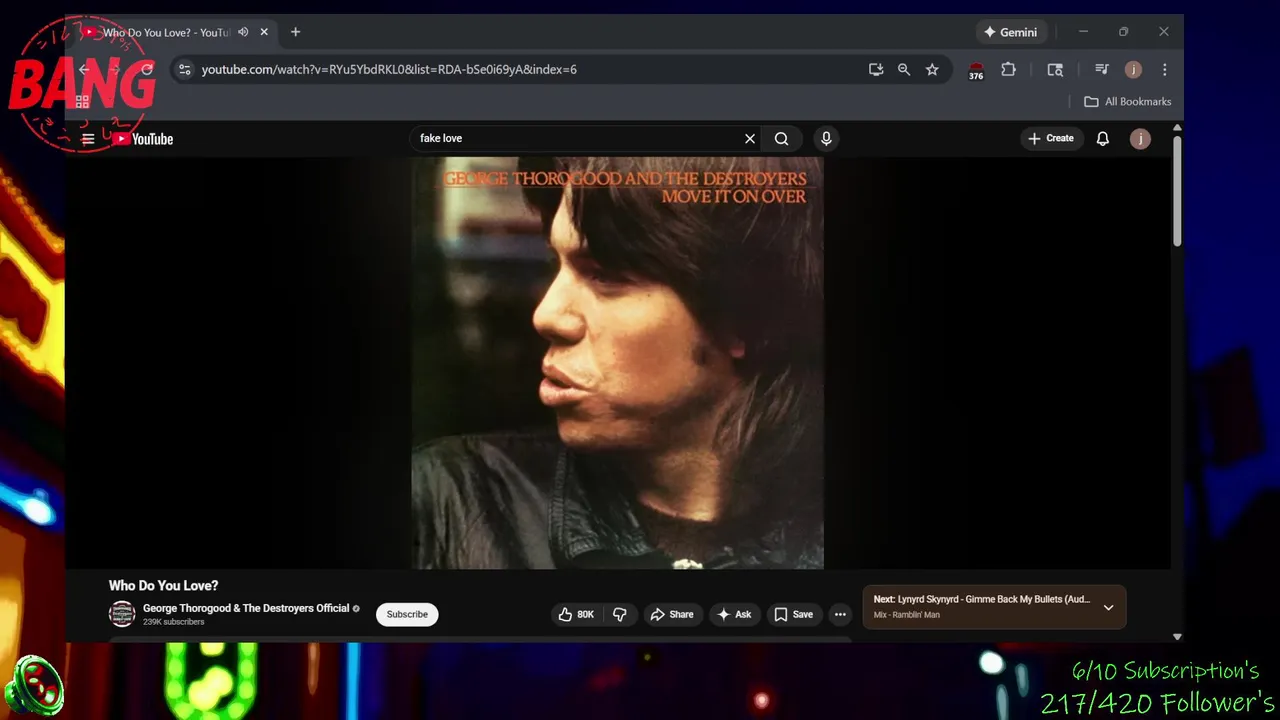Screen dimensions: 1280x720
Task: Open the Chrome three-dot menu
Action: (1165, 69)
